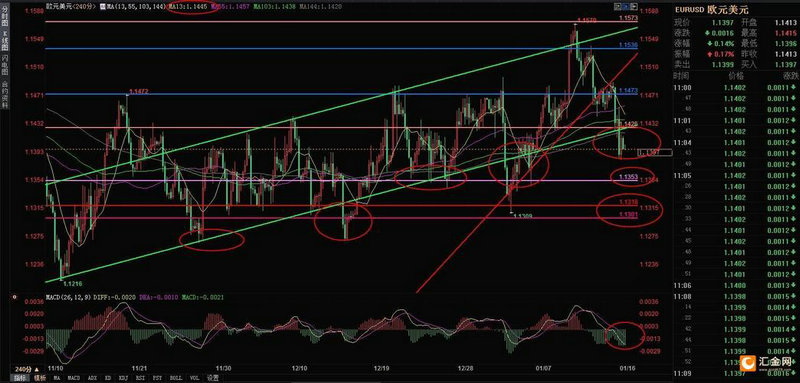Apply the BOLL indicator from bottom bar

tap(176, 378)
